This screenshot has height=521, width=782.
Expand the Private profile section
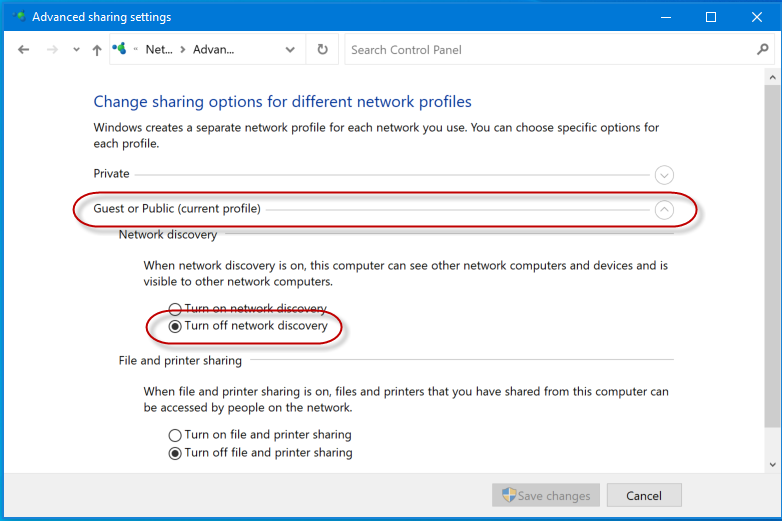click(664, 175)
